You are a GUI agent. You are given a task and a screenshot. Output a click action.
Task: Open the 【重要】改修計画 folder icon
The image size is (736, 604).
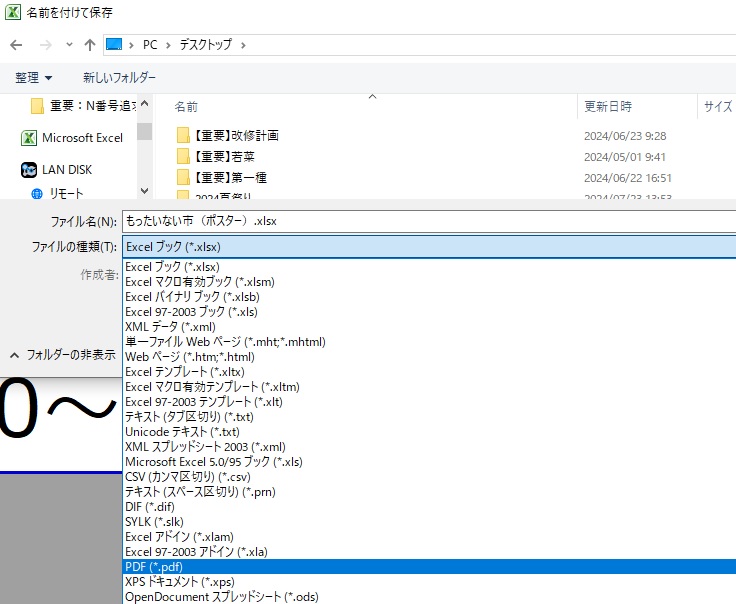coord(183,135)
